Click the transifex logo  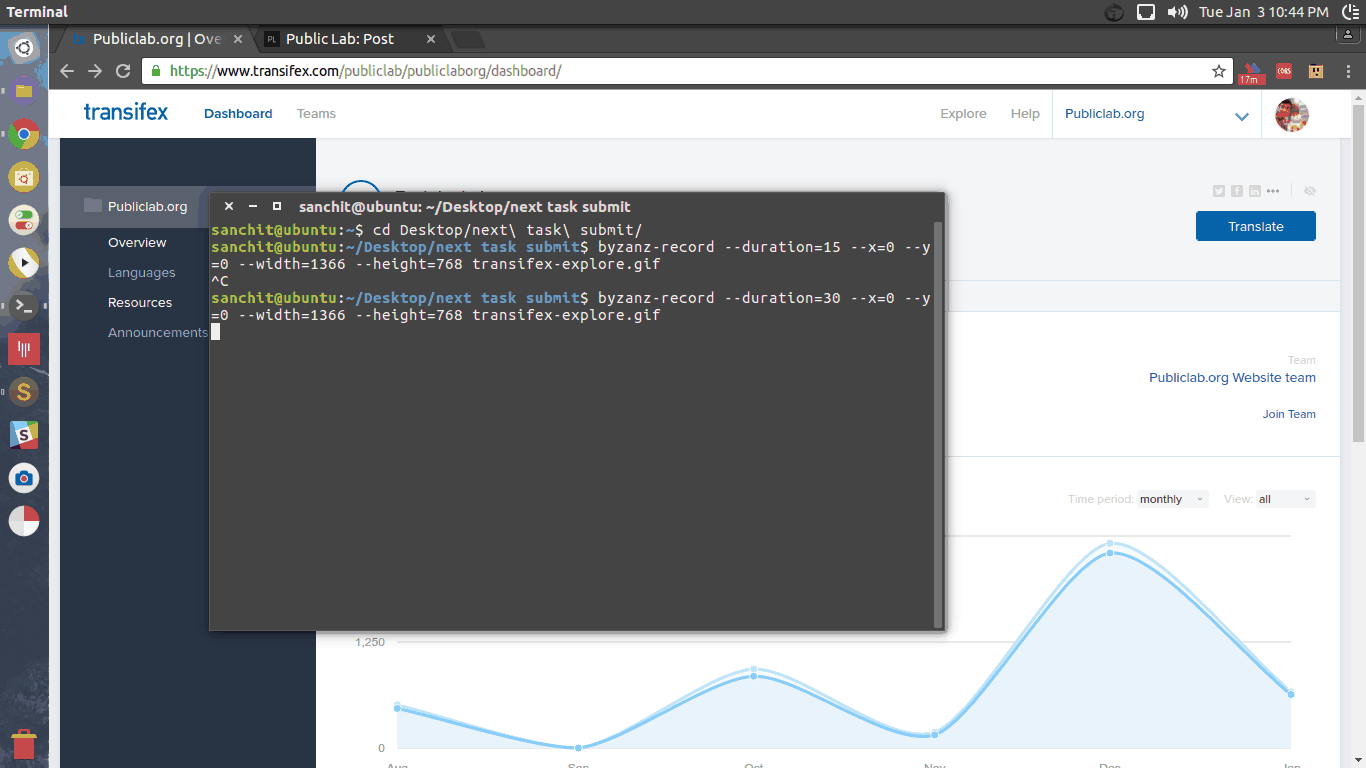[x=126, y=112]
